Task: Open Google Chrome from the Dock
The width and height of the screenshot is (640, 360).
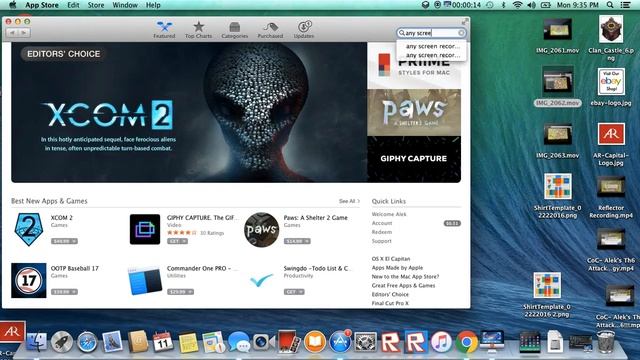Action: [x=467, y=342]
